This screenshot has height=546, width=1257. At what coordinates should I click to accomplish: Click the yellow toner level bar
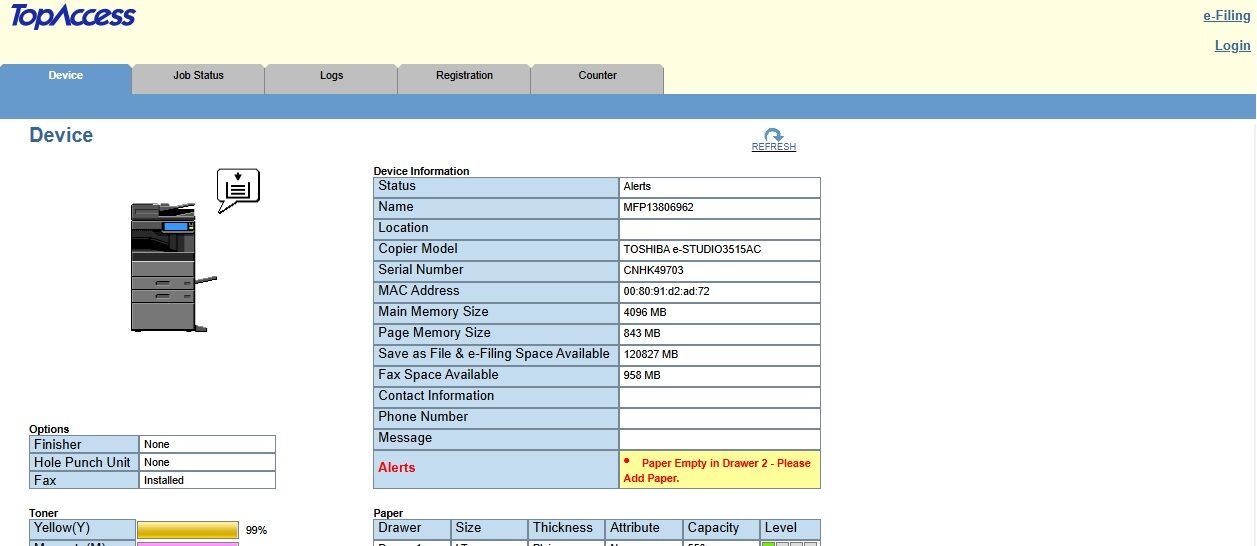point(188,530)
